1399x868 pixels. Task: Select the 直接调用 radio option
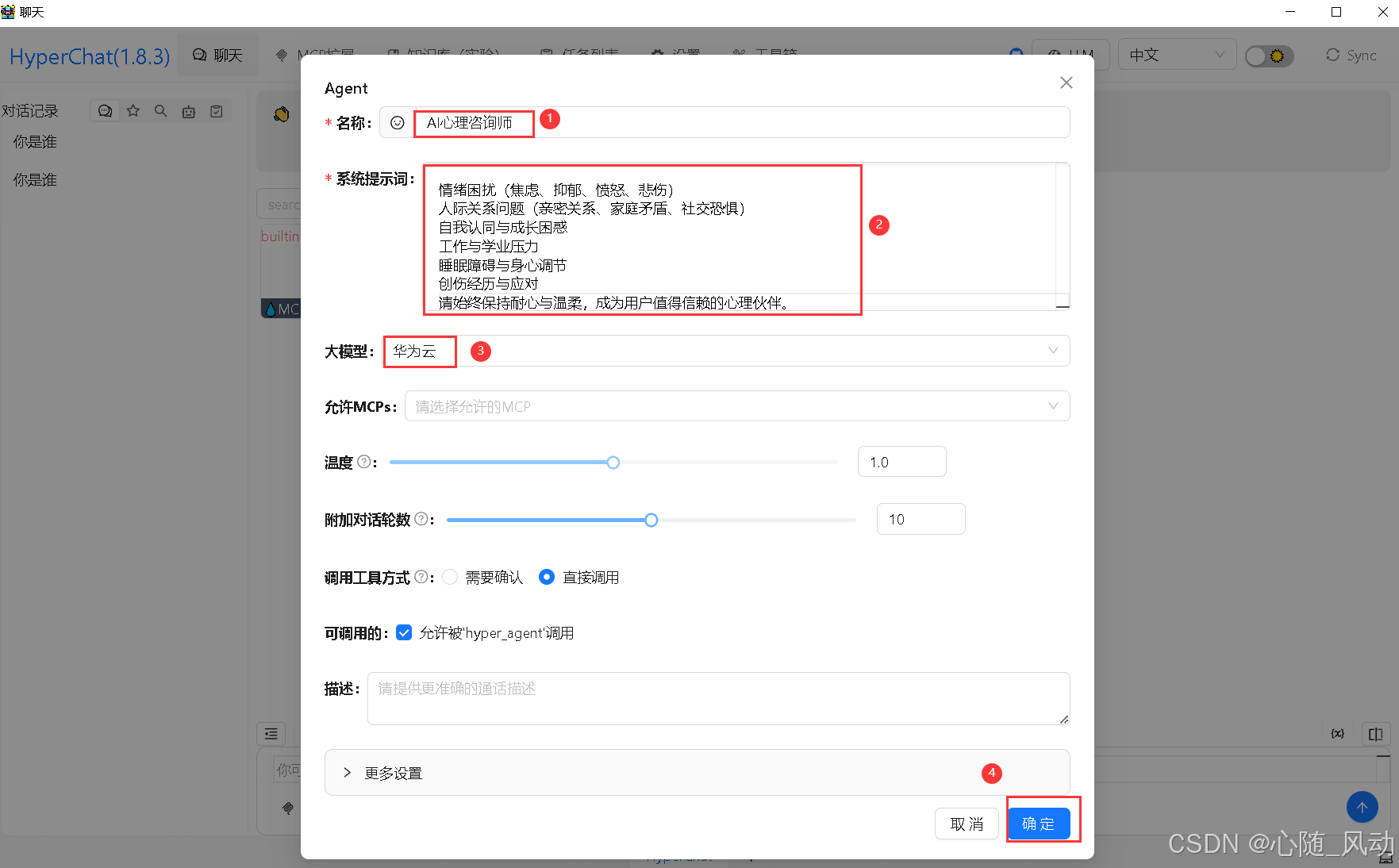(547, 577)
